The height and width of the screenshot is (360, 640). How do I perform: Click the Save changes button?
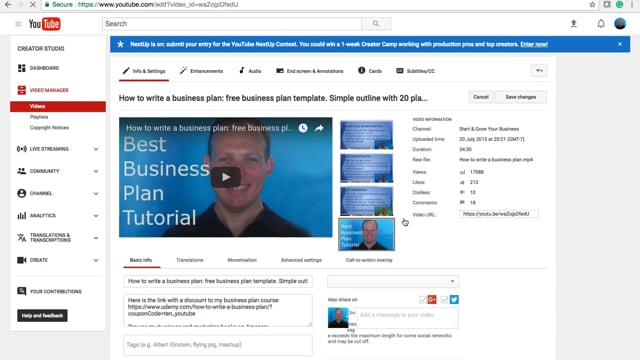(x=520, y=97)
